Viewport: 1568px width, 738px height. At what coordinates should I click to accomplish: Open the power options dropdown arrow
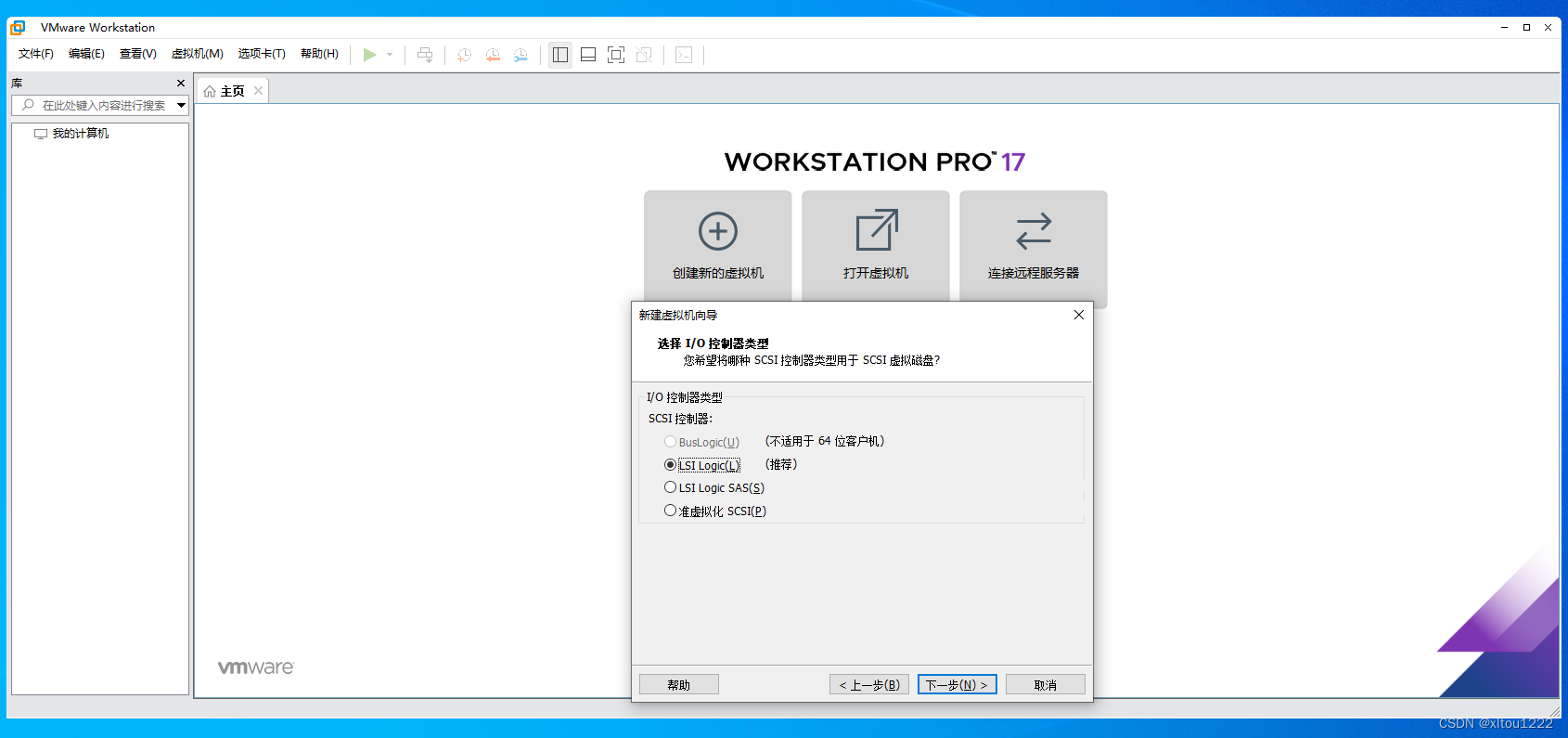[390, 55]
